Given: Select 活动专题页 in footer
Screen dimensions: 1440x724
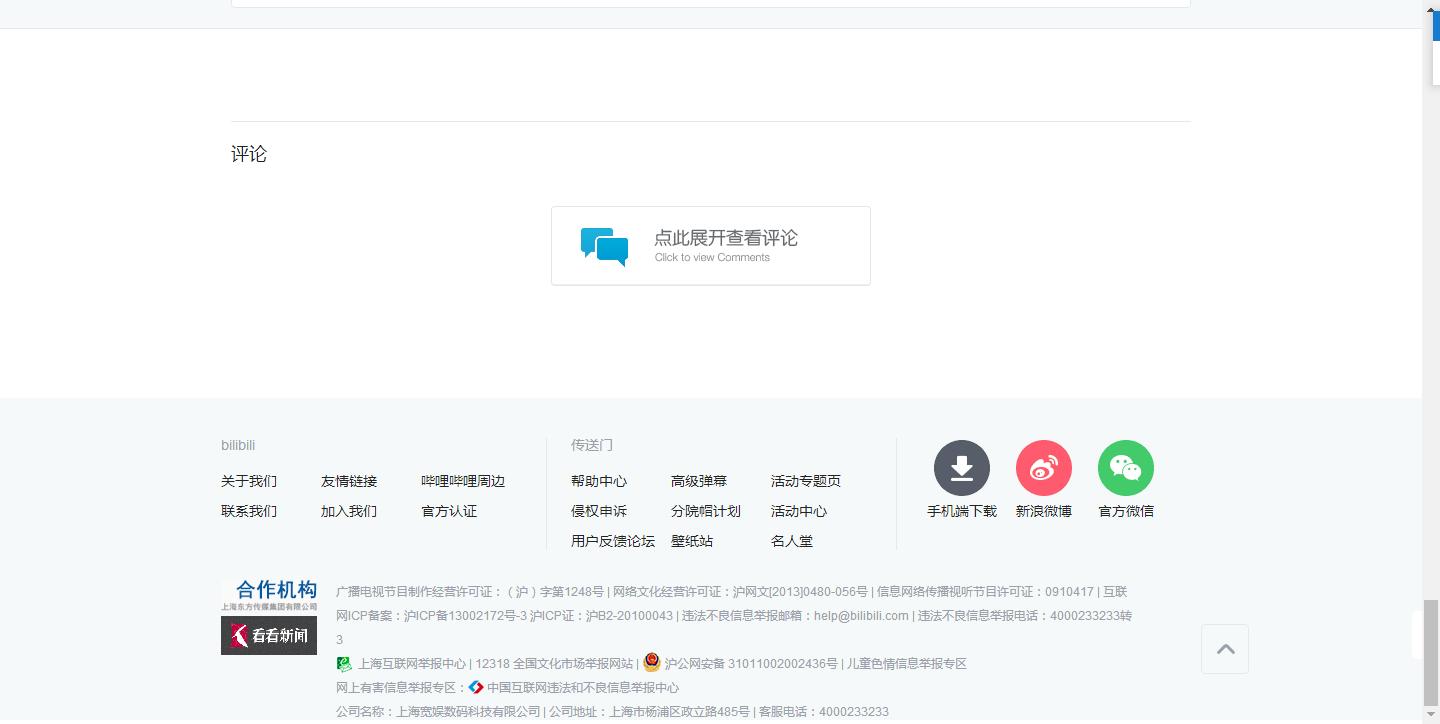Looking at the screenshot, I should [805, 481].
